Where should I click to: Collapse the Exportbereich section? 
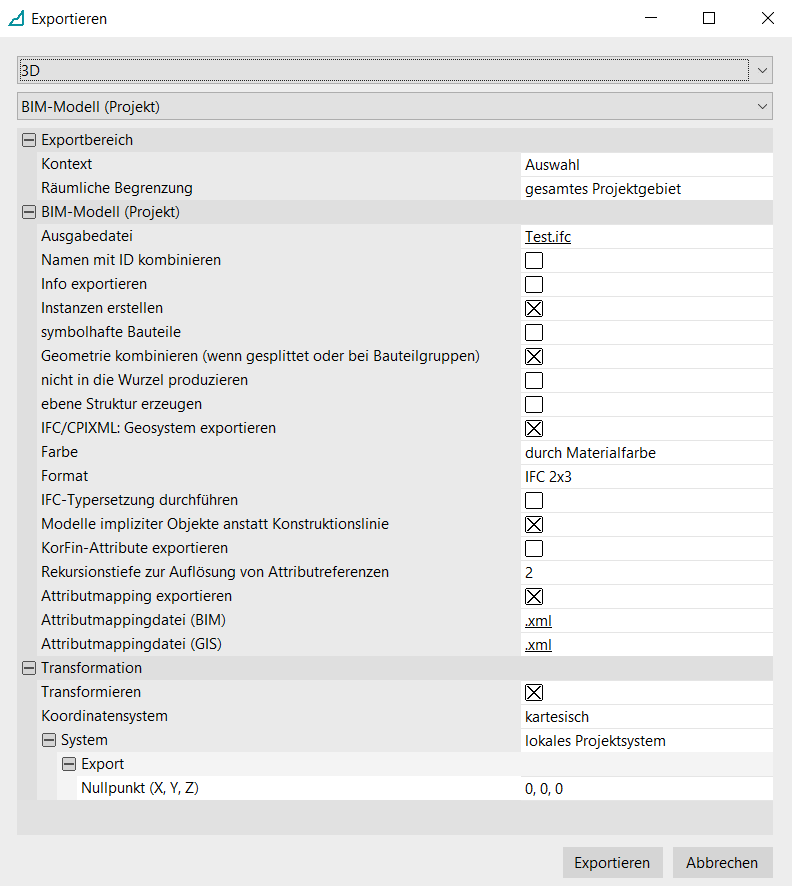point(28,140)
